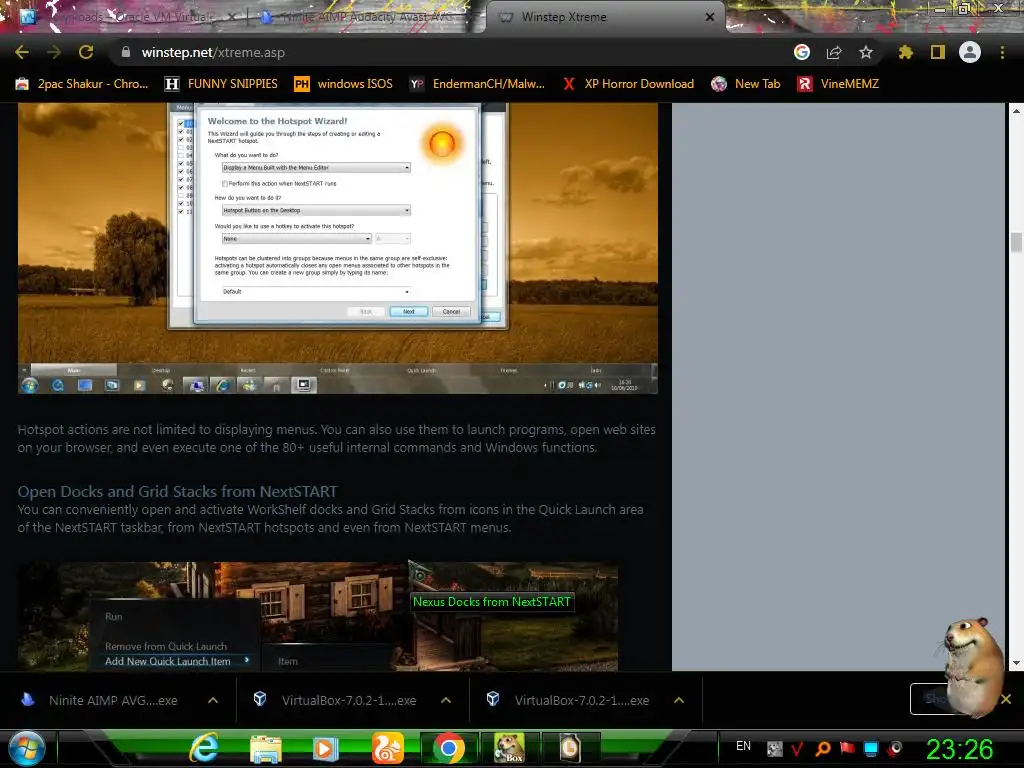Open the Windows Start orb
Screen dimensions: 1024x768
(26, 748)
